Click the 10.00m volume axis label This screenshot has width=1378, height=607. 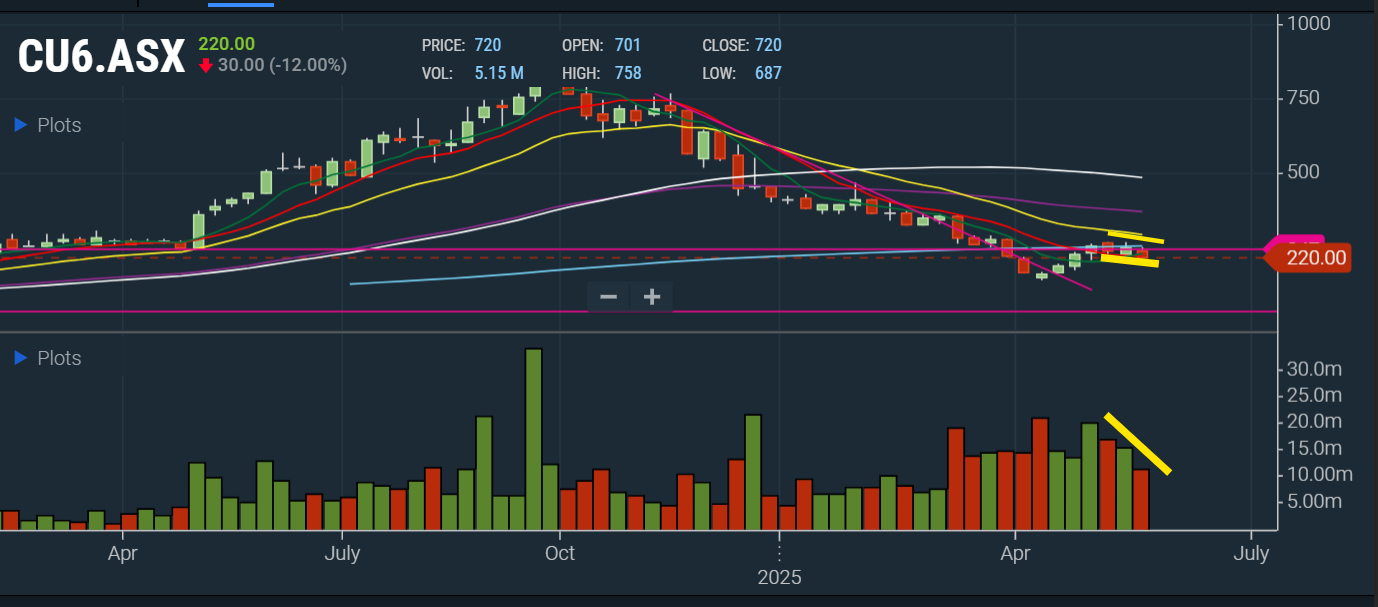(1320, 474)
